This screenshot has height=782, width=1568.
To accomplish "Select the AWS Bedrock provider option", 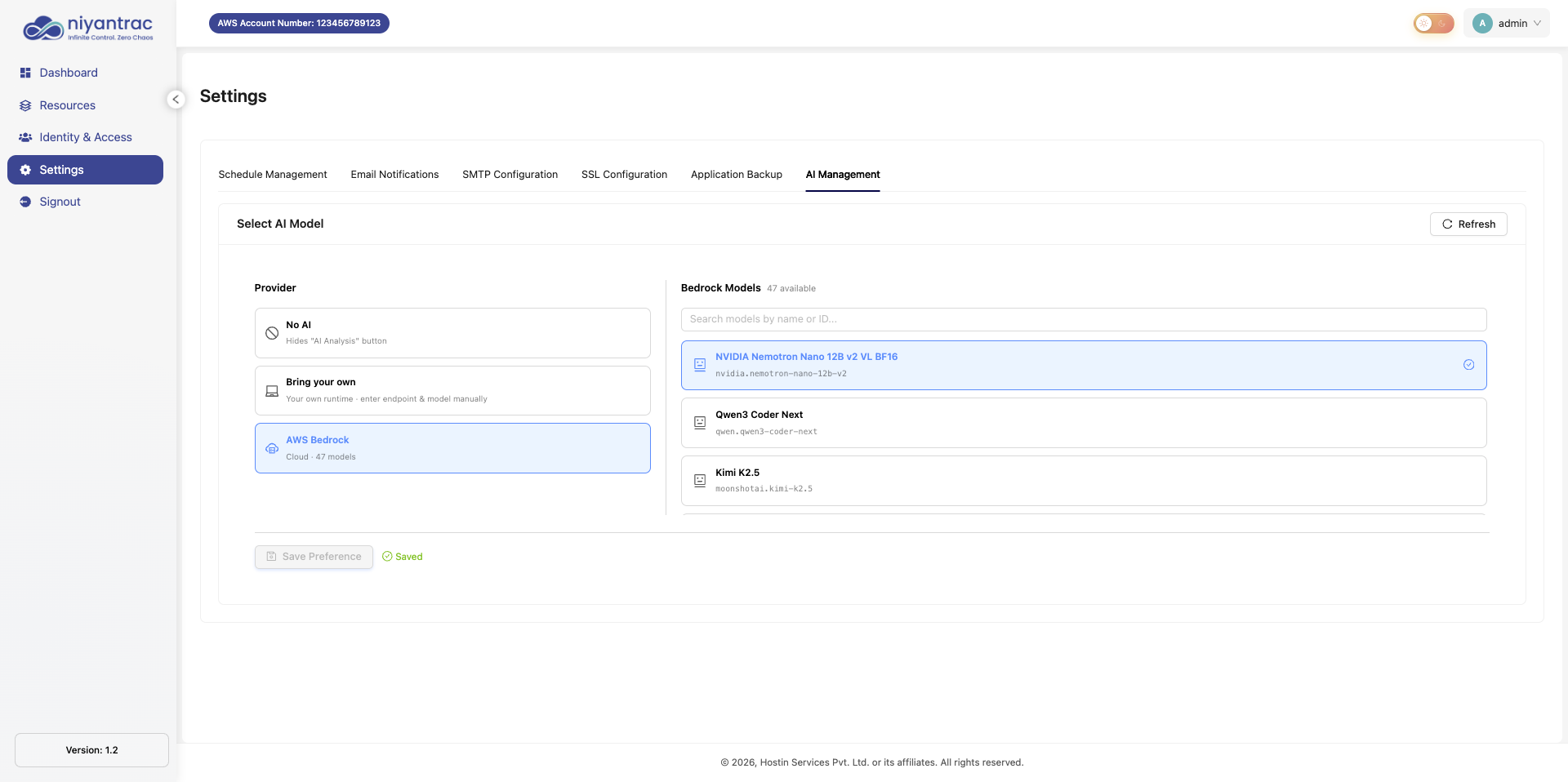I will 452,448.
